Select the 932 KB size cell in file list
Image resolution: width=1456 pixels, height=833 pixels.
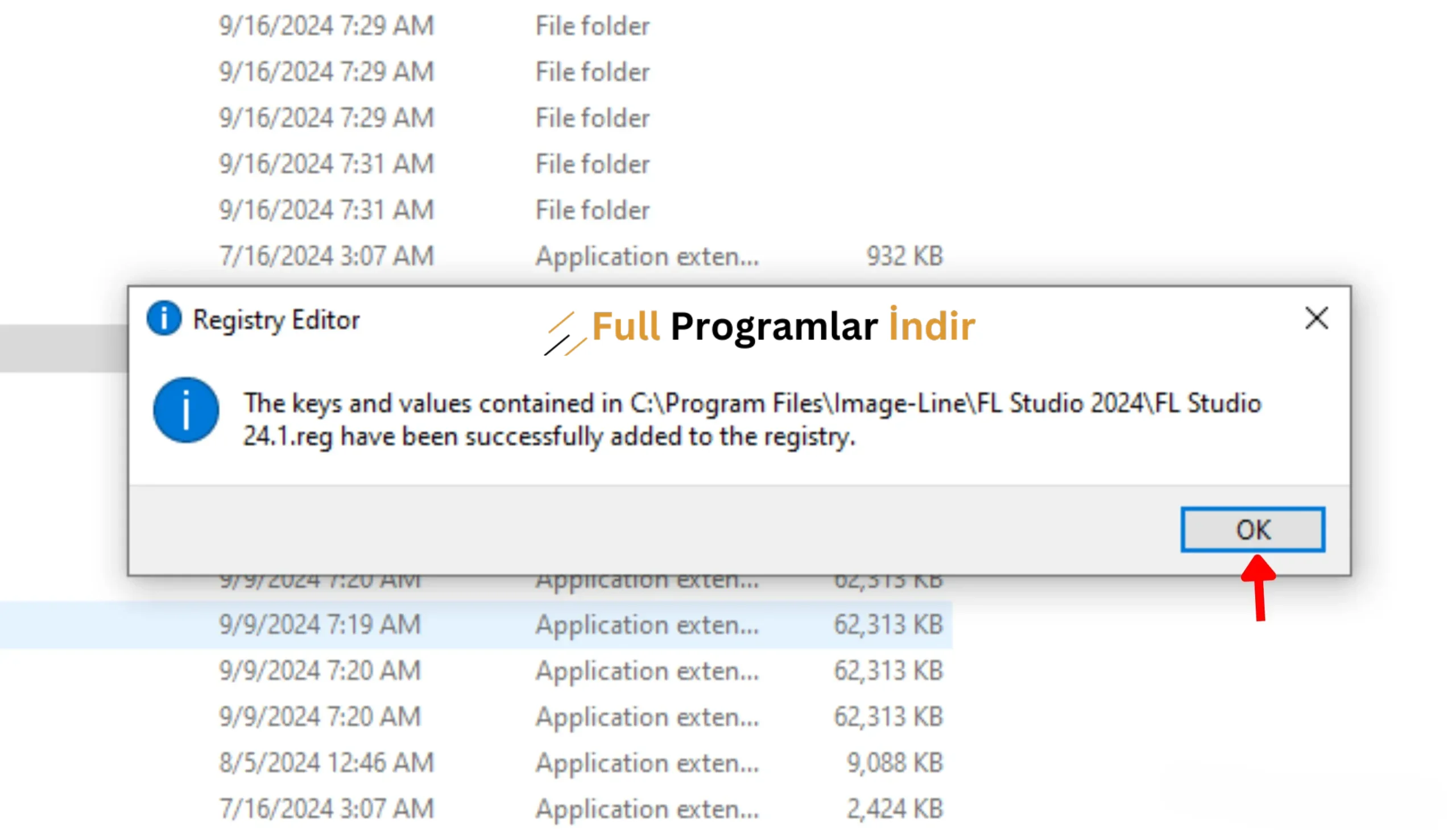point(904,256)
